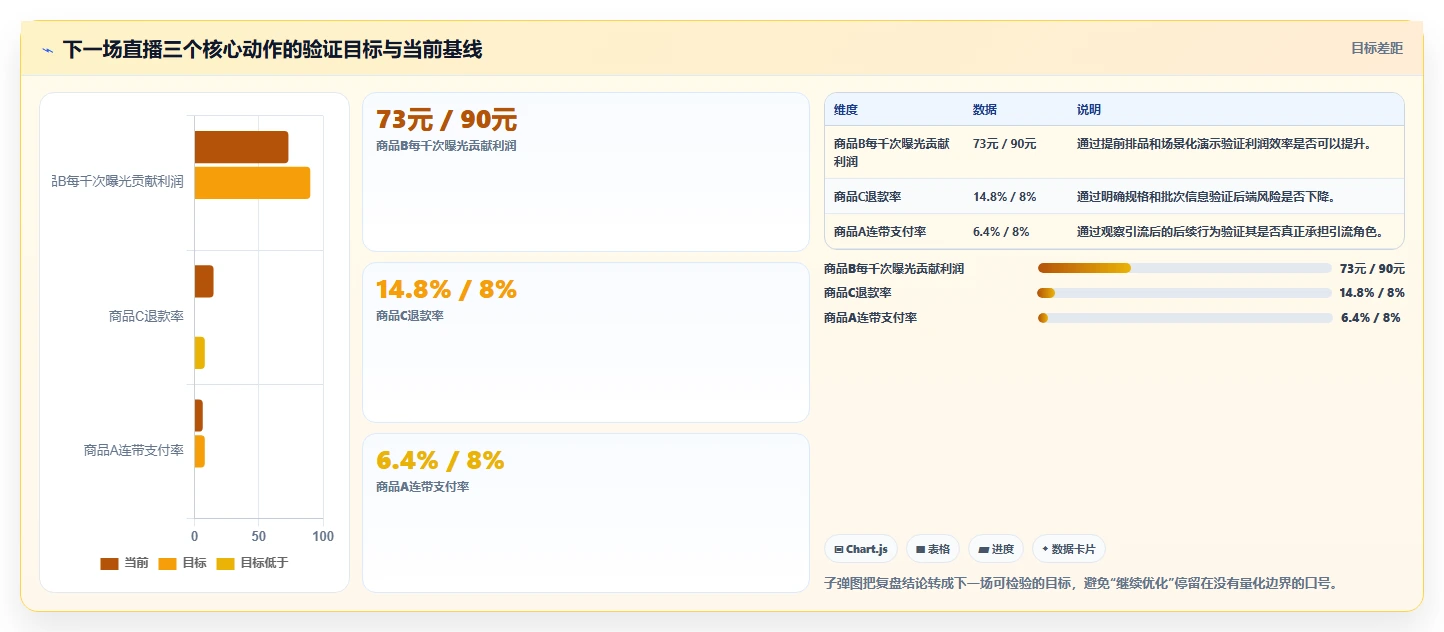The width and height of the screenshot is (1444, 632).
Task: Click the 表格 tag icon
Action: coord(920,549)
